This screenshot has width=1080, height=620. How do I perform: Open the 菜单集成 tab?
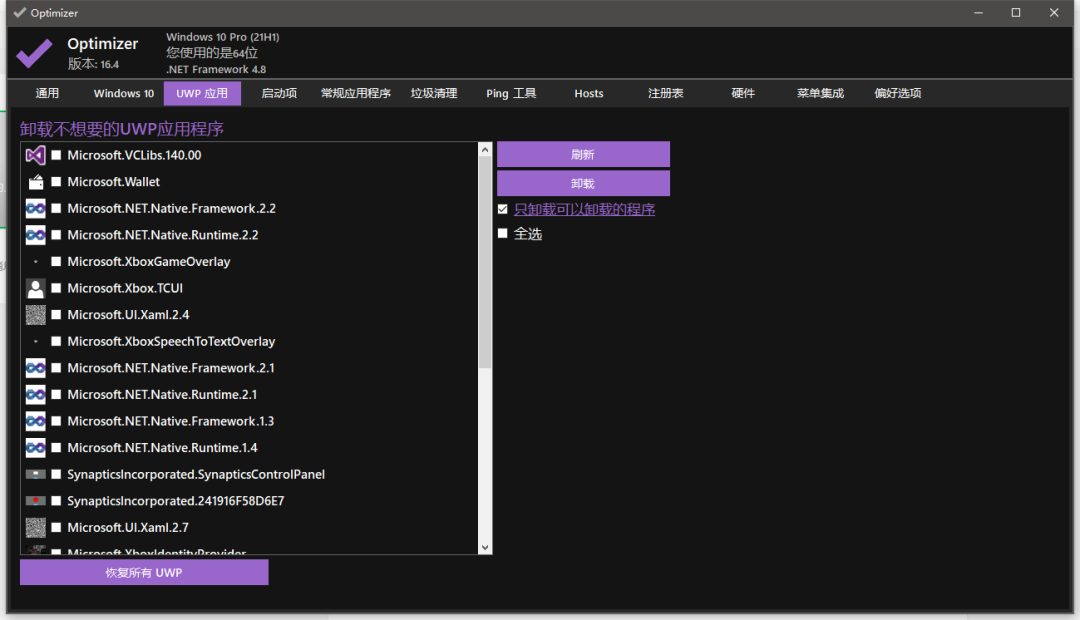coord(820,93)
